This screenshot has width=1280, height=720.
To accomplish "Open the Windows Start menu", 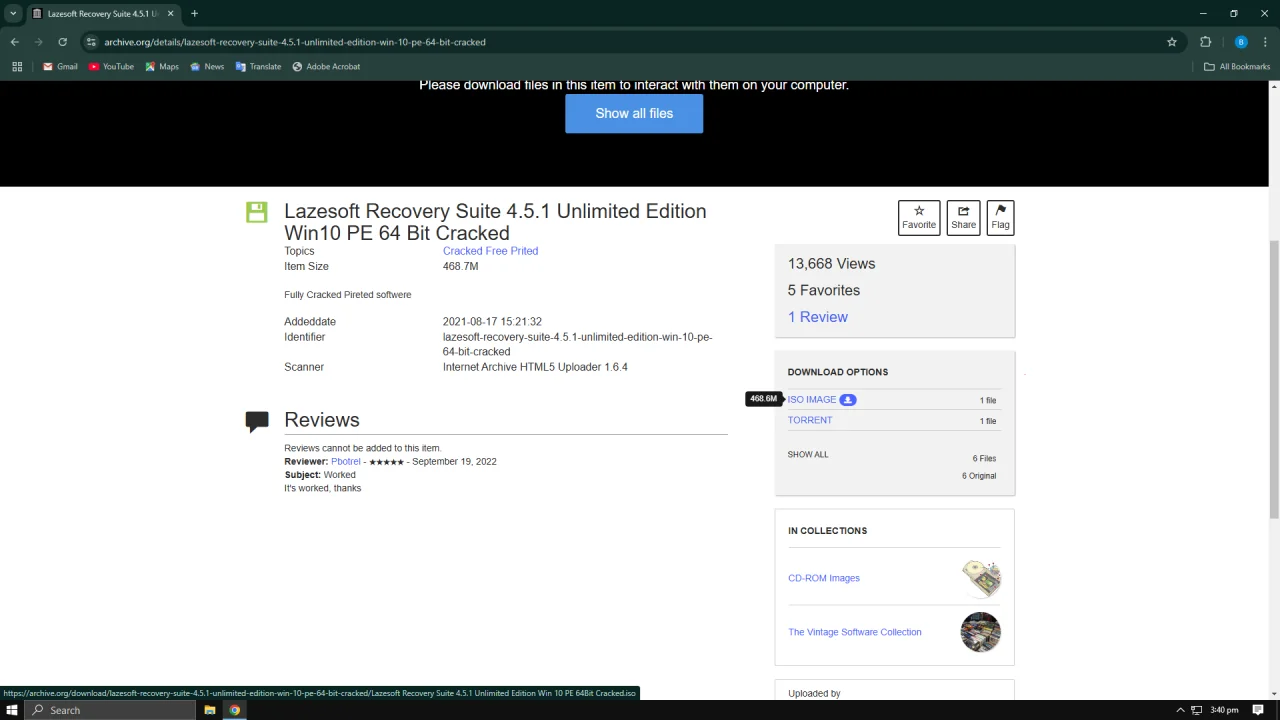I will 12,710.
